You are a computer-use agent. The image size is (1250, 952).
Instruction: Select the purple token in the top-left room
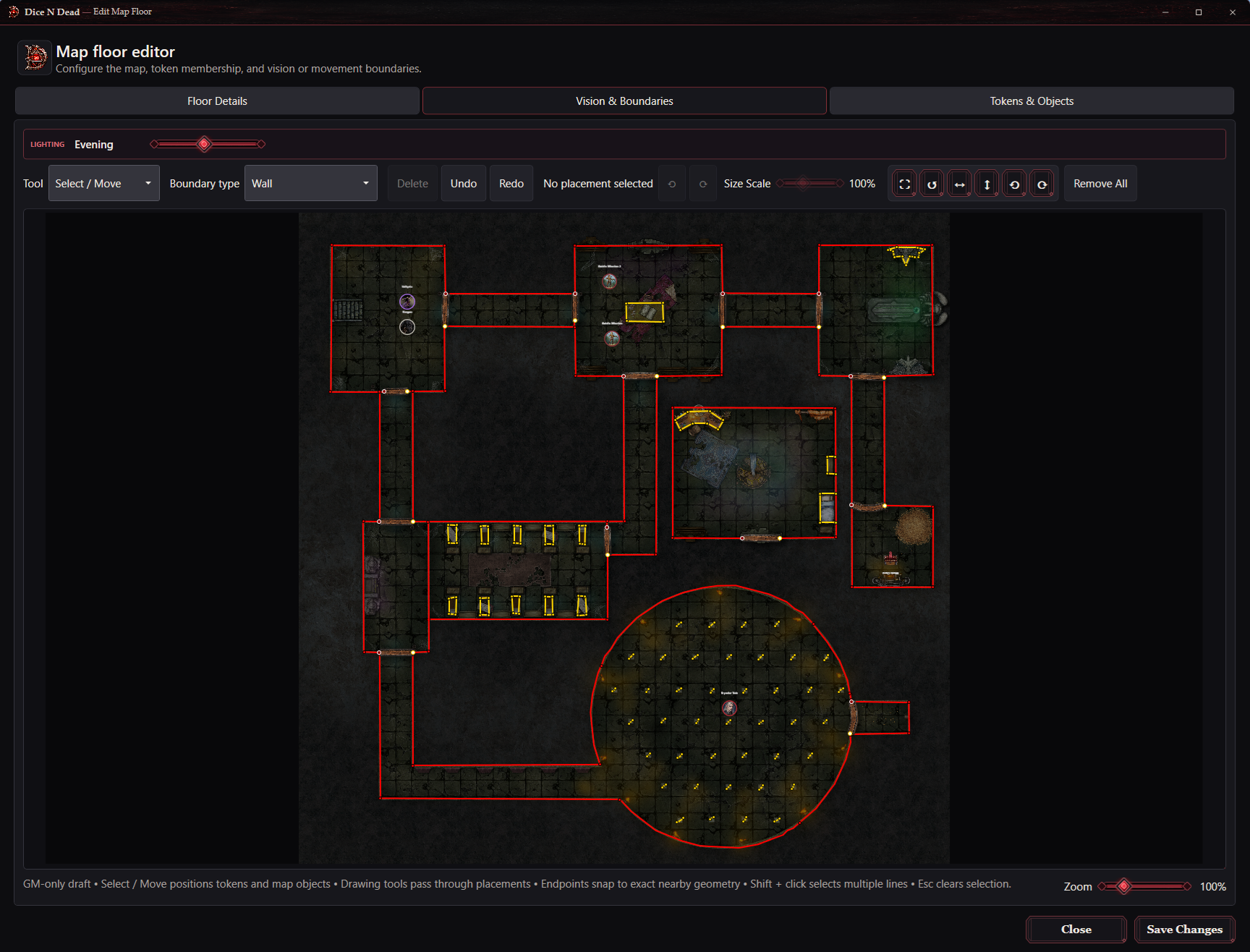pos(407,302)
